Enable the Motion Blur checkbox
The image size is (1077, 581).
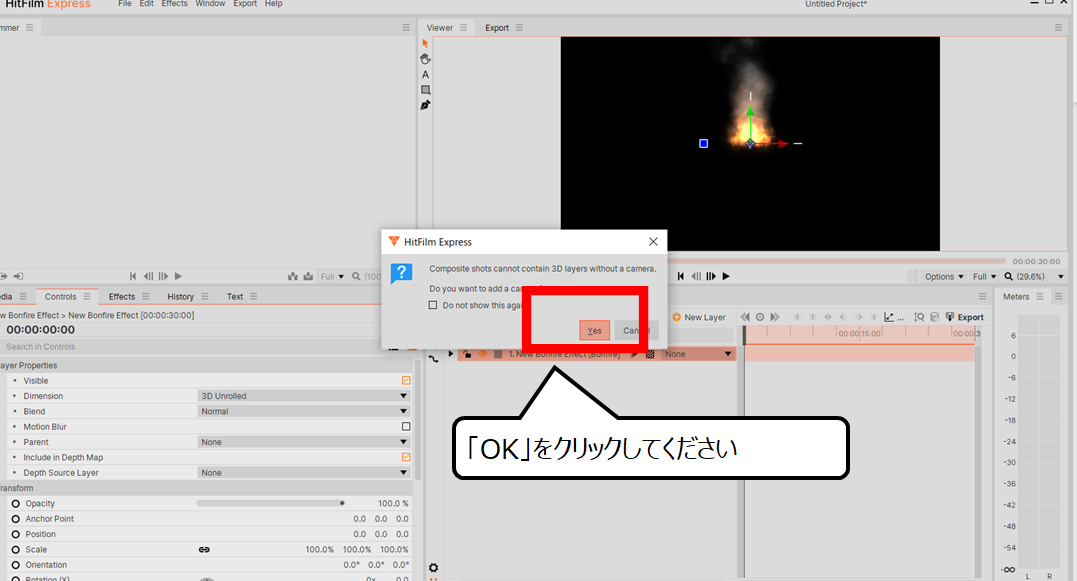(406, 426)
